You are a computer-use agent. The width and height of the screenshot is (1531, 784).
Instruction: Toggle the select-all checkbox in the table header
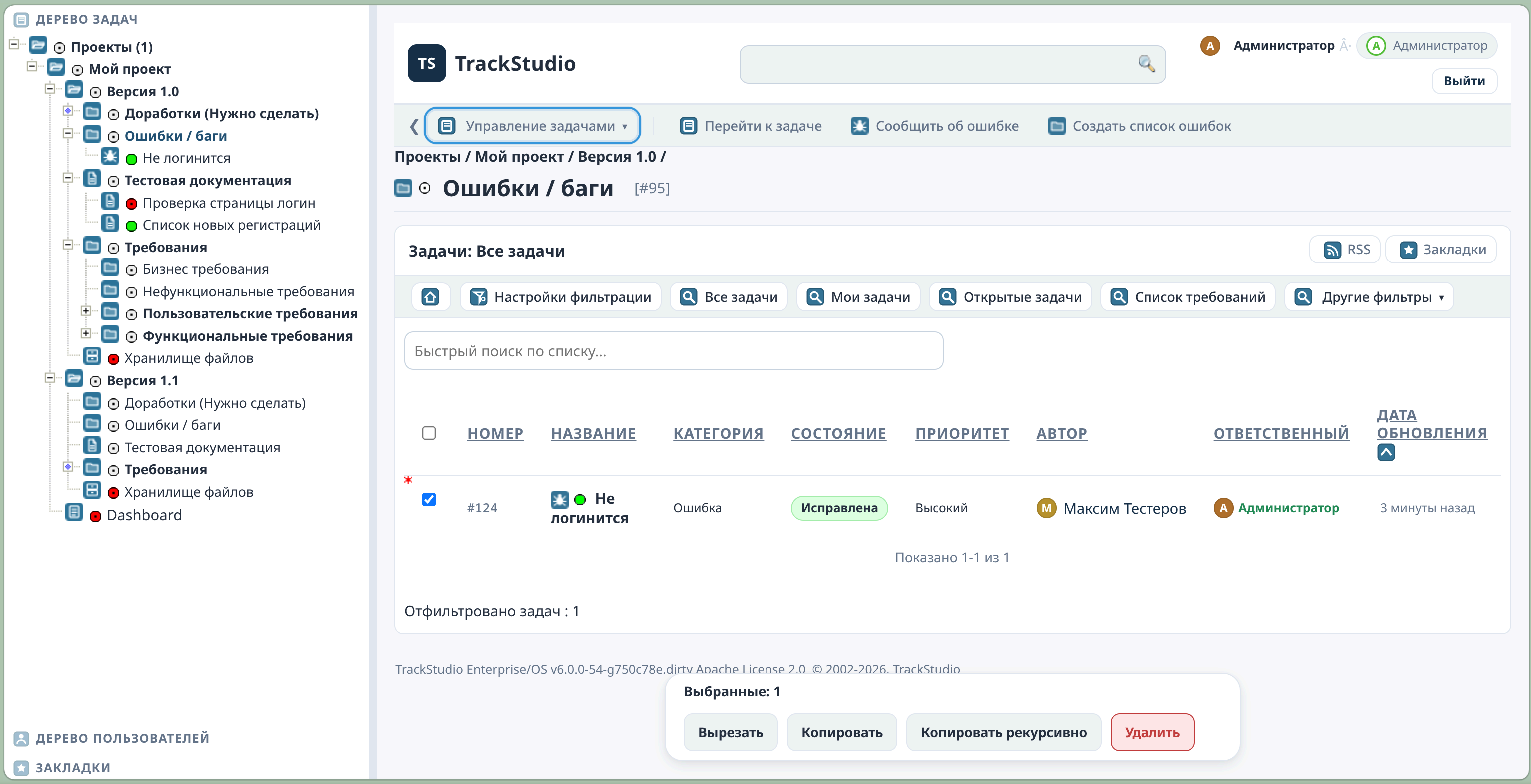click(x=429, y=433)
